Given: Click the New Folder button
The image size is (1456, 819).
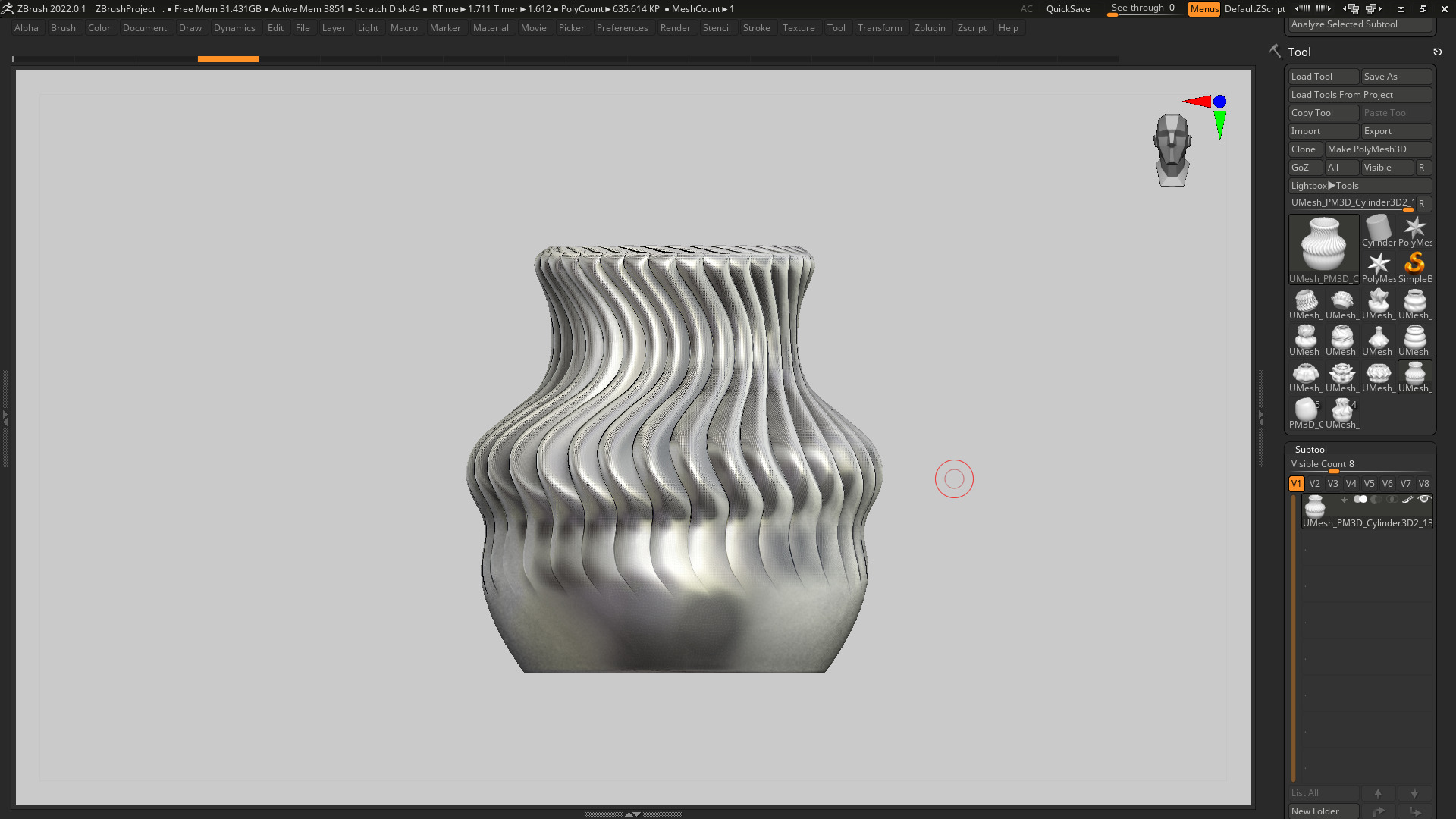Looking at the screenshot, I should point(1323,811).
